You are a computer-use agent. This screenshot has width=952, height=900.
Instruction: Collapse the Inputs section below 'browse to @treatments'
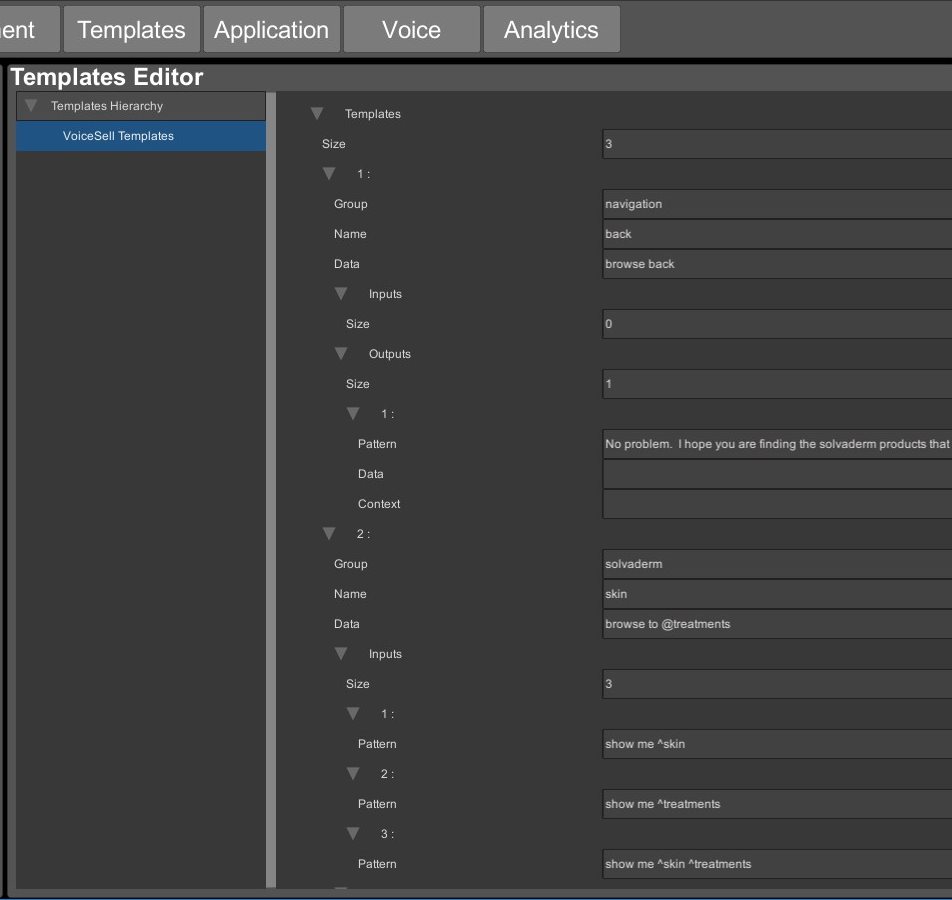tap(341, 653)
